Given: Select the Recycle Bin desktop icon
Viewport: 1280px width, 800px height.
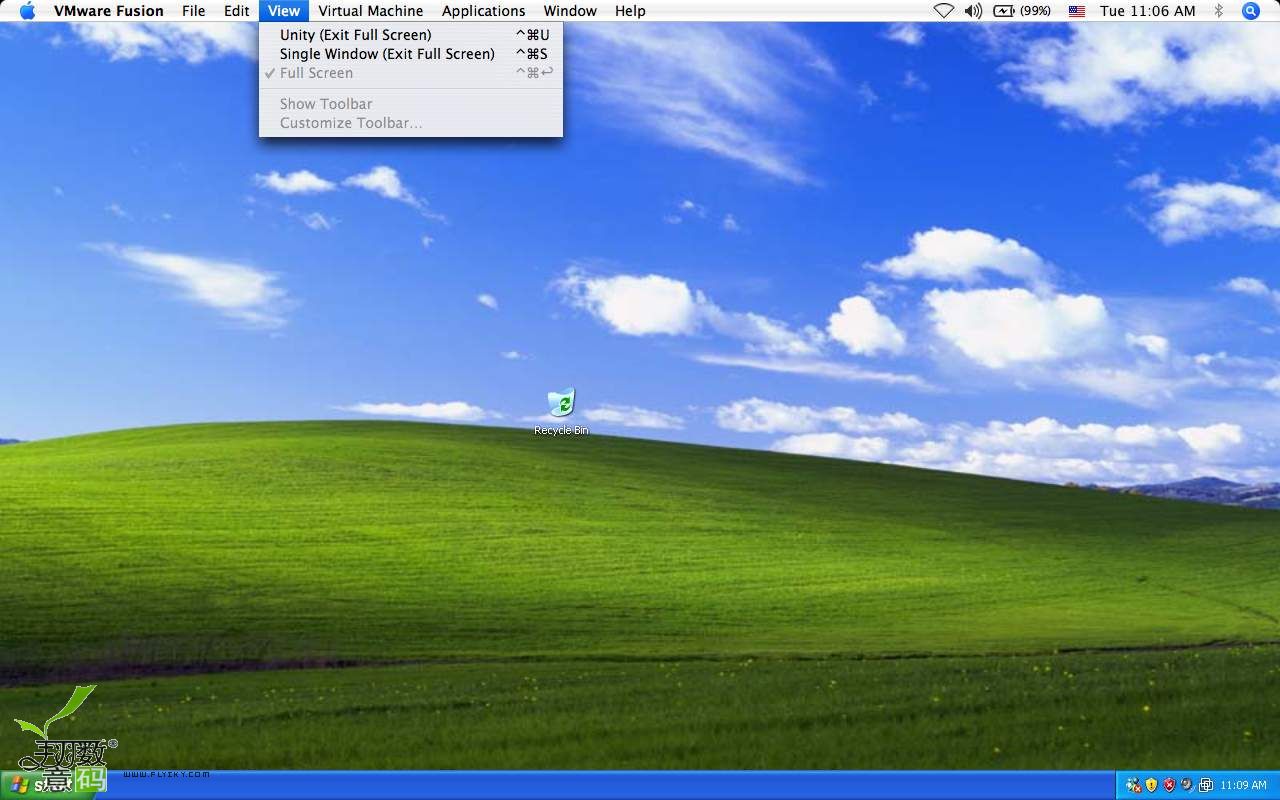Looking at the screenshot, I should [x=561, y=411].
